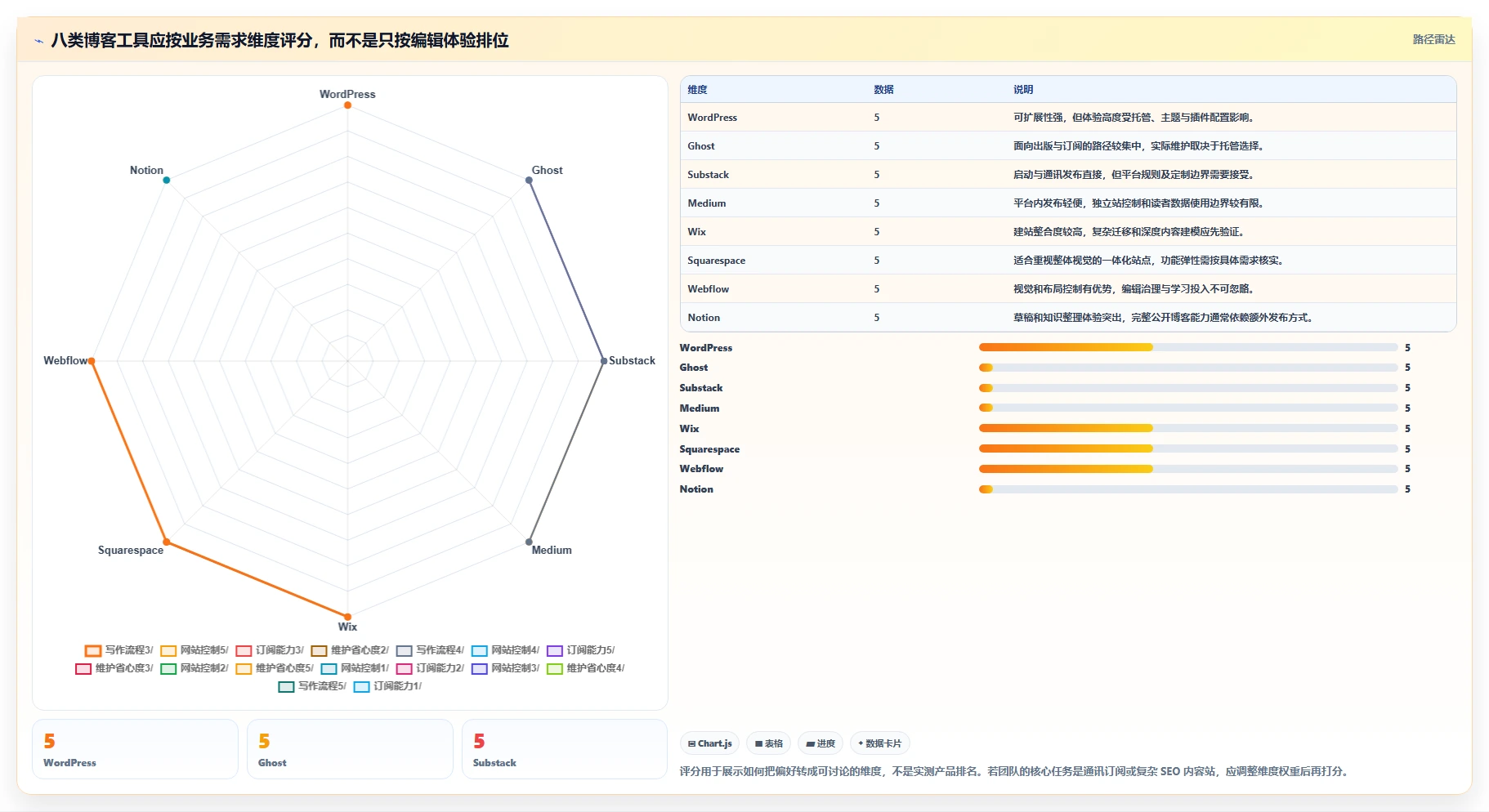
Task: Hide the 写作流程5/ dataset
Action: pos(312,686)
